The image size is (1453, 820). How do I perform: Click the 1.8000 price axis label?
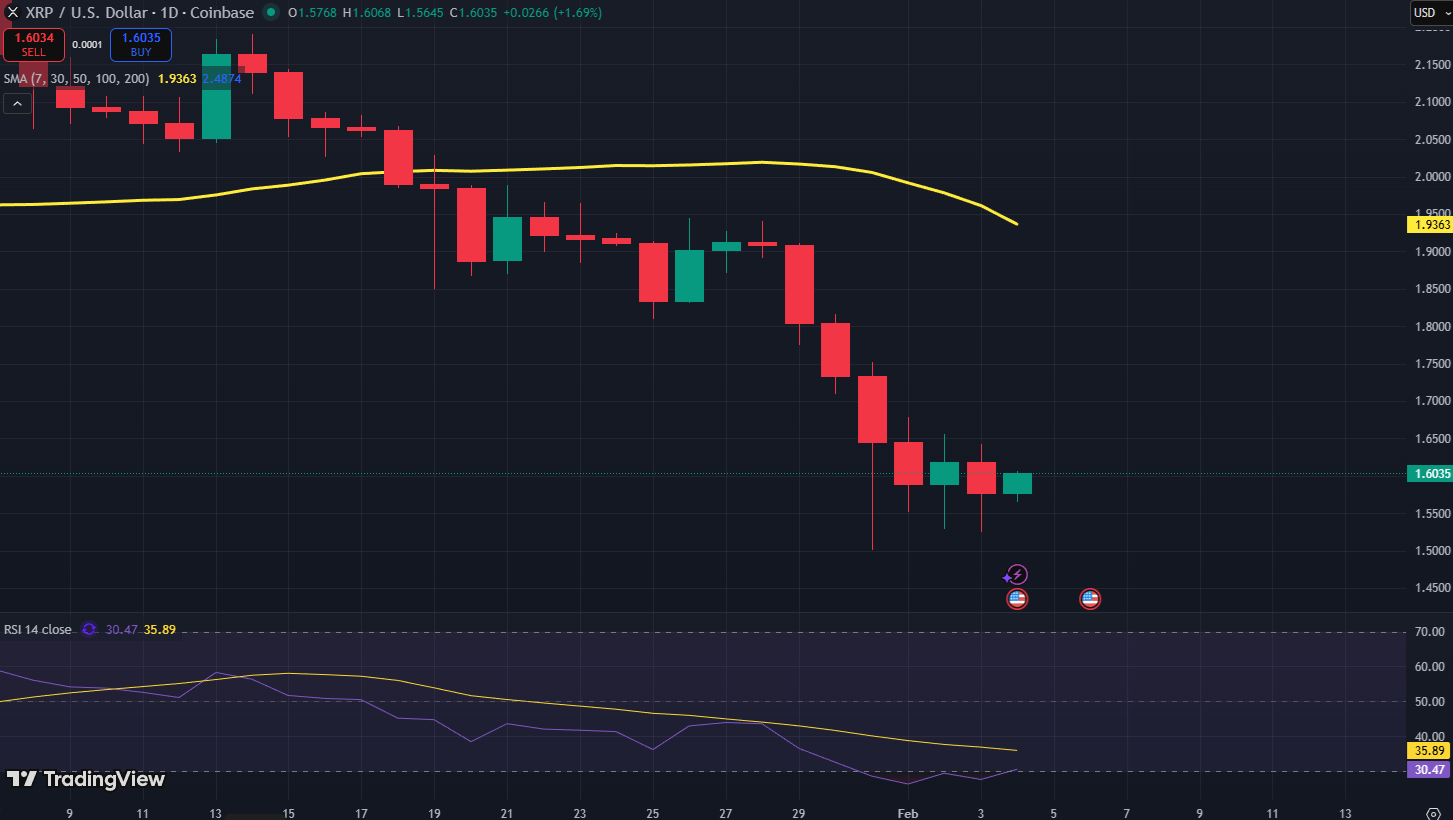1433,327
